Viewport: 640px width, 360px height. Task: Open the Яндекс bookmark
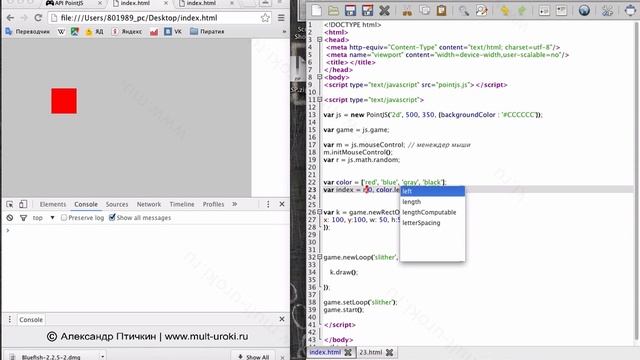[127, 31]
